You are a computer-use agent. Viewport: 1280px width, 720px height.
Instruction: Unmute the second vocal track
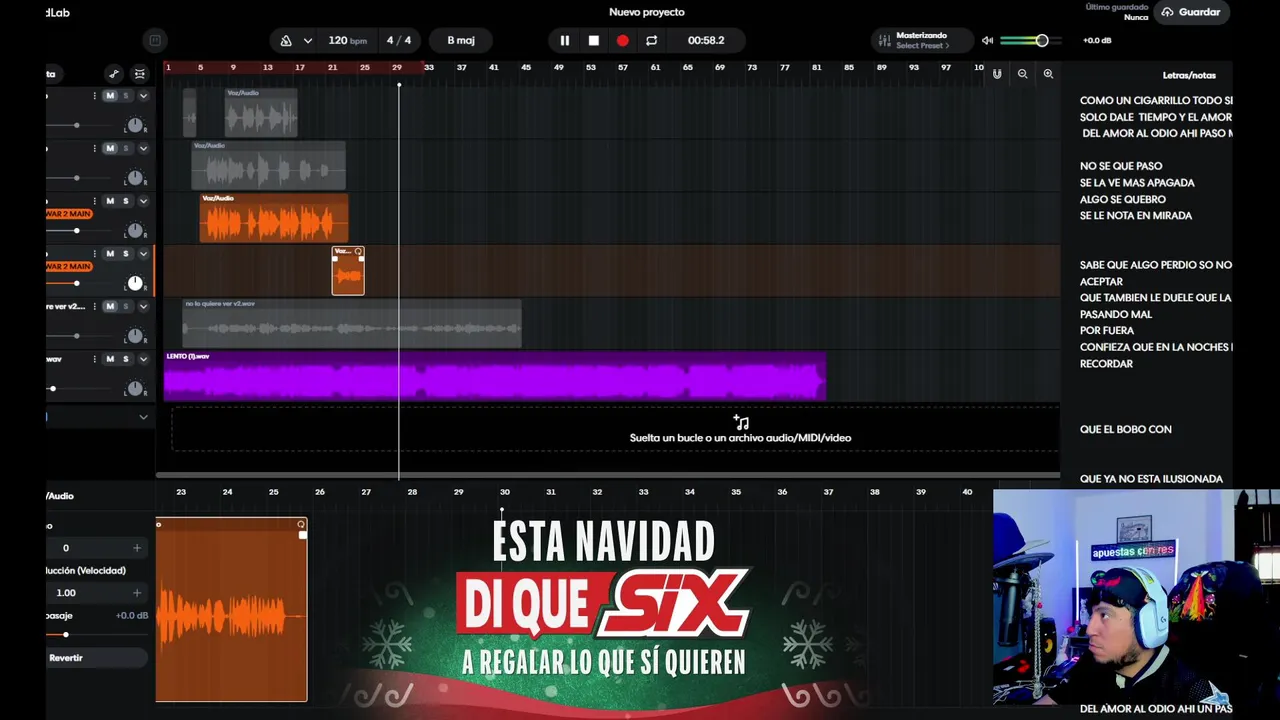coord(110,149)
